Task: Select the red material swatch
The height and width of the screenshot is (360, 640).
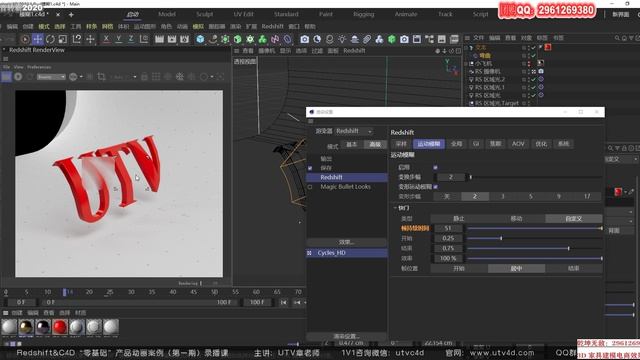Action: 60,327
